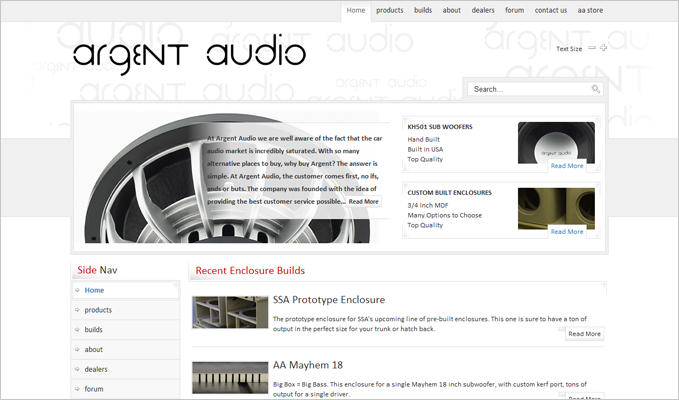This screenshot has width=679, height=400.
Task: Click the Side Nav heading
Action: pos(97,270)
